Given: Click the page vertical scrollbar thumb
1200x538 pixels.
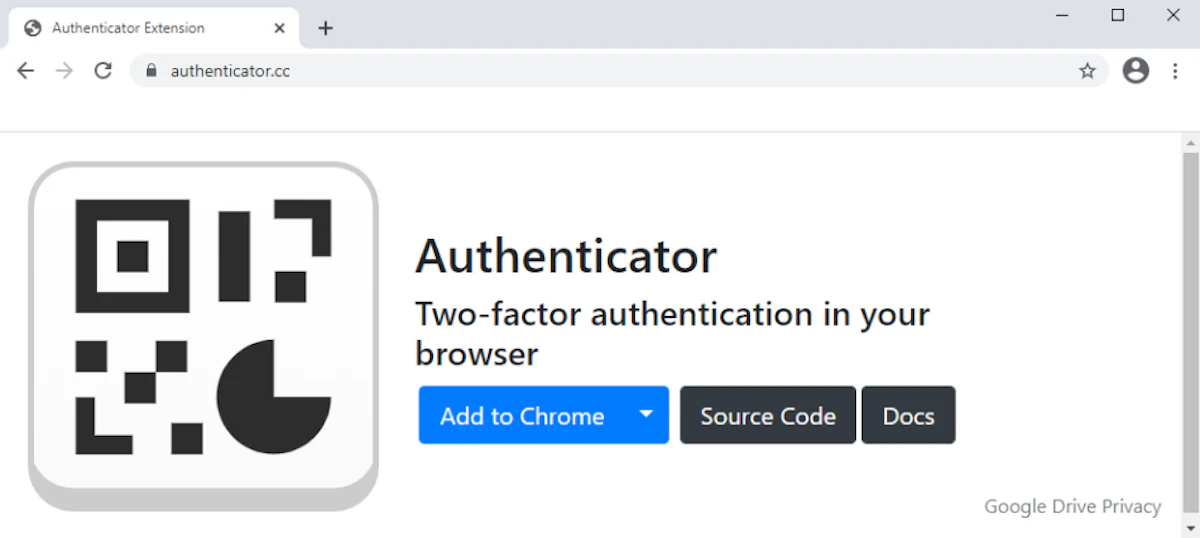Looking at the screenshot, I should click(1190, 335).
